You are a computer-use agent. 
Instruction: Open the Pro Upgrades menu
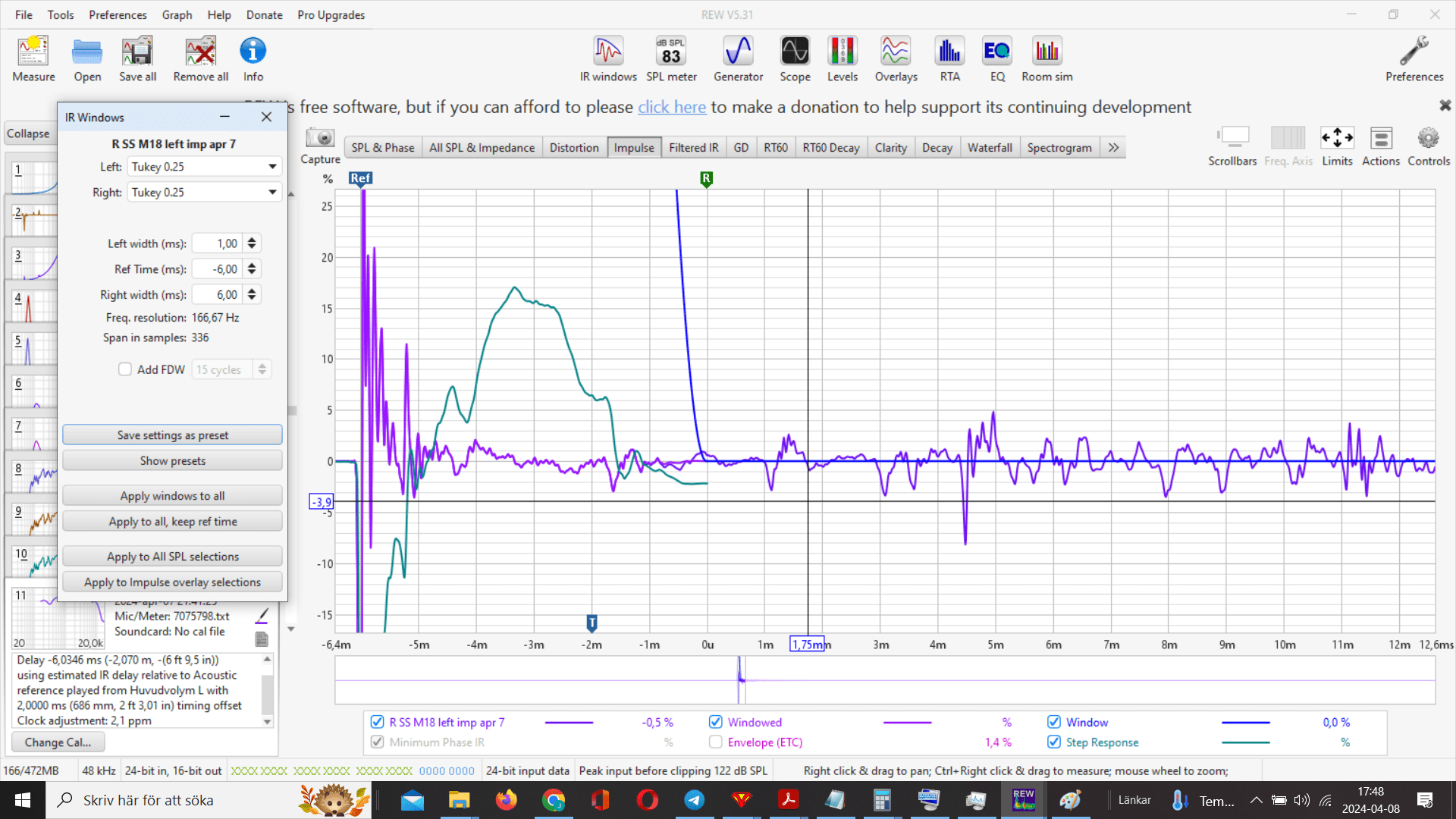pos(331,14)
